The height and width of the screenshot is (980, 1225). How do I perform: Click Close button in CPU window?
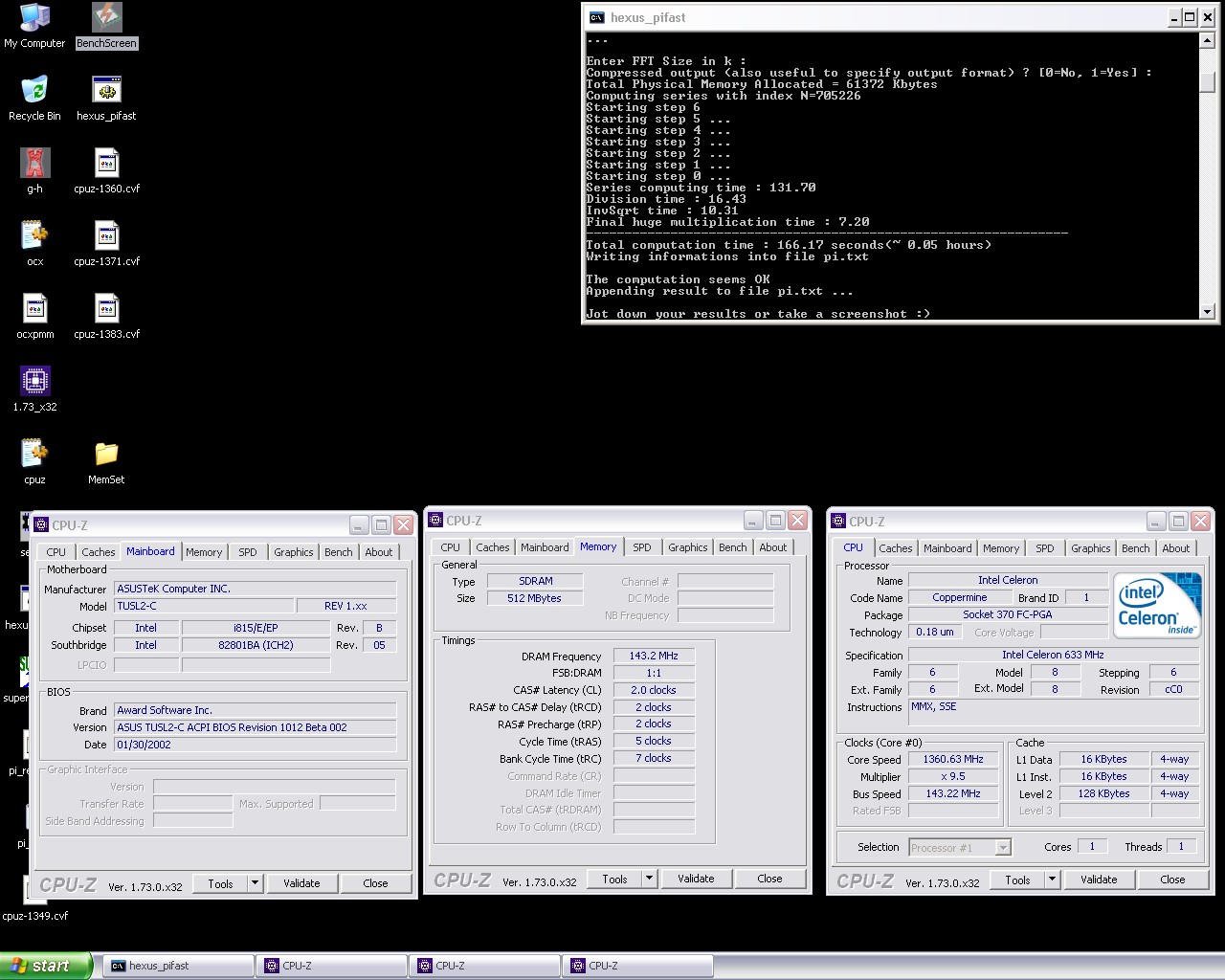[1172, 880]
